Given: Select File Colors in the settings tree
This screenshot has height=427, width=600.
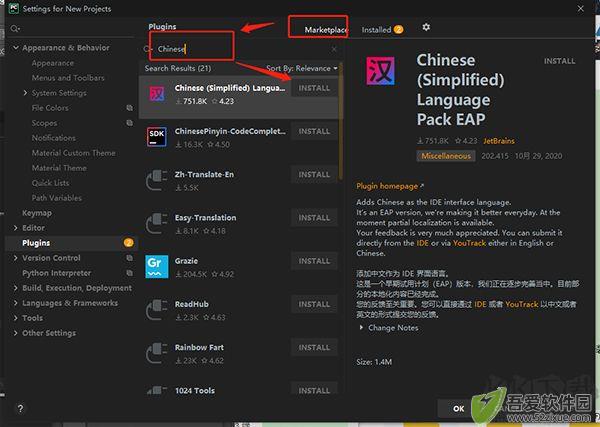Looking at the screenshot, I should coord(50,108).
